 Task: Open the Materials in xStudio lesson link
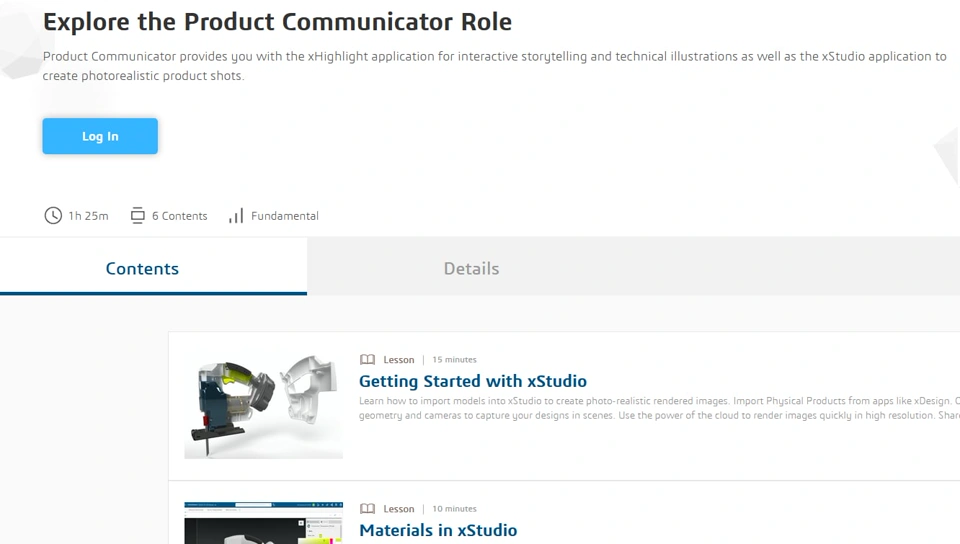[x=438, y=530]
